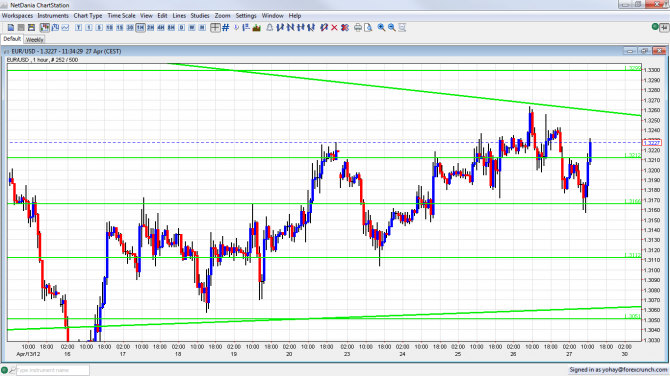Select the 2H time scale button
The width and height of the screenshot is (670, 376).
click(150, 28)
